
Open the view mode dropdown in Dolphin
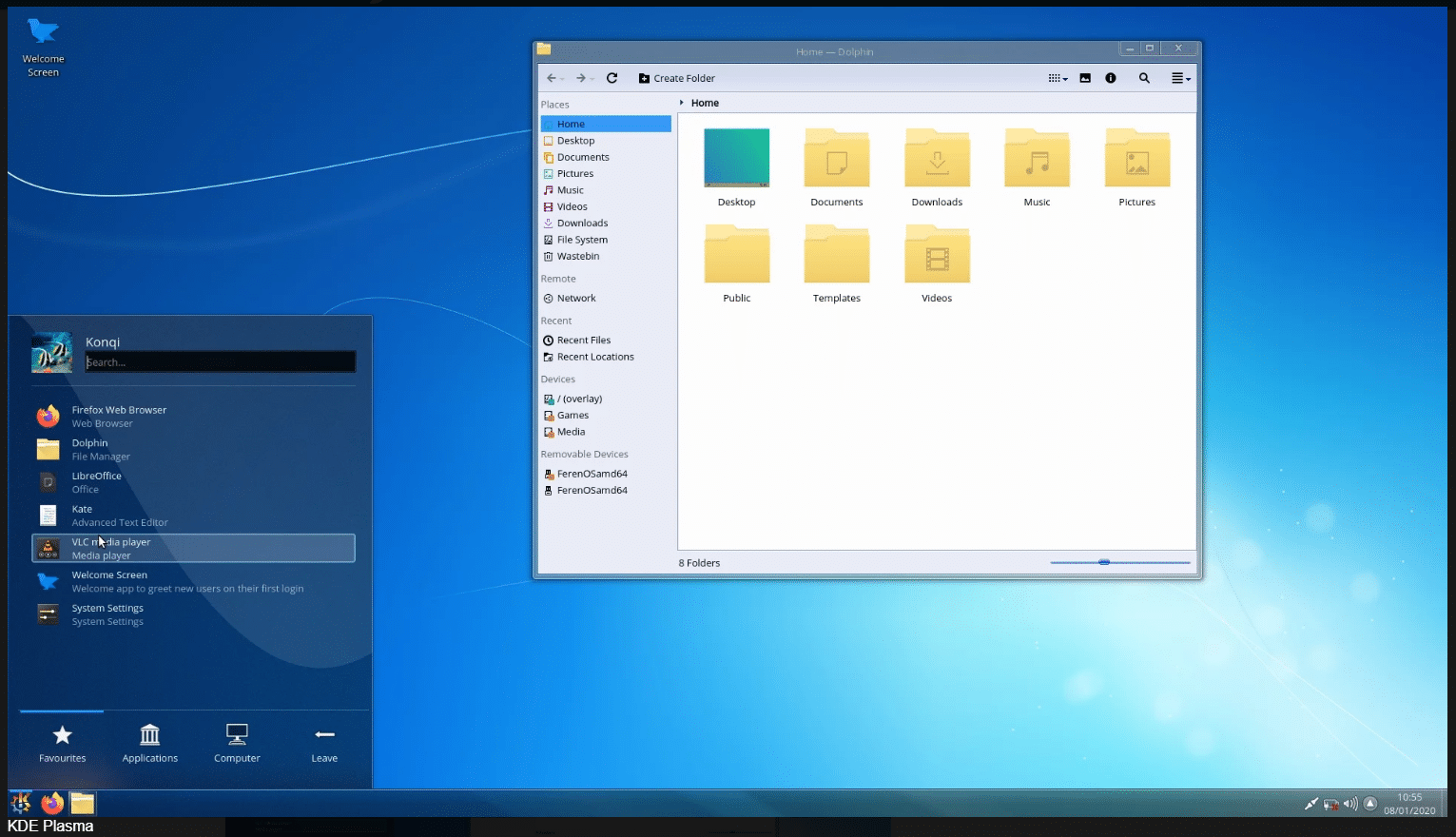1058,78
